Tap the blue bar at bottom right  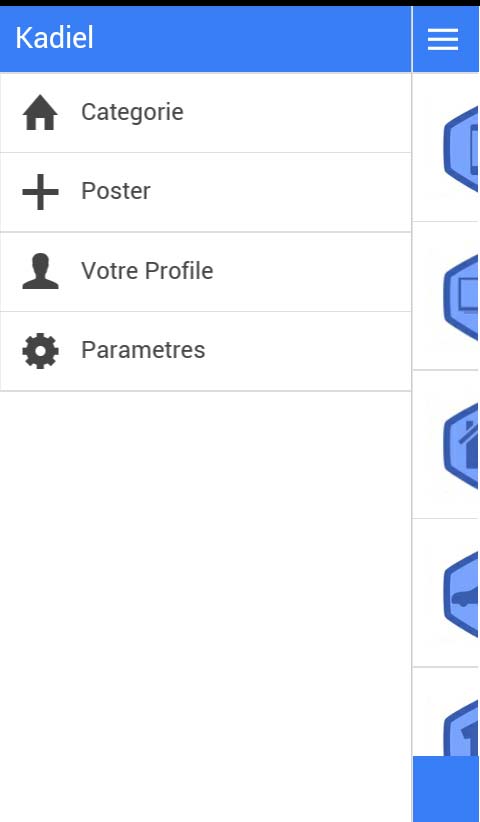(x=446, y=789)
